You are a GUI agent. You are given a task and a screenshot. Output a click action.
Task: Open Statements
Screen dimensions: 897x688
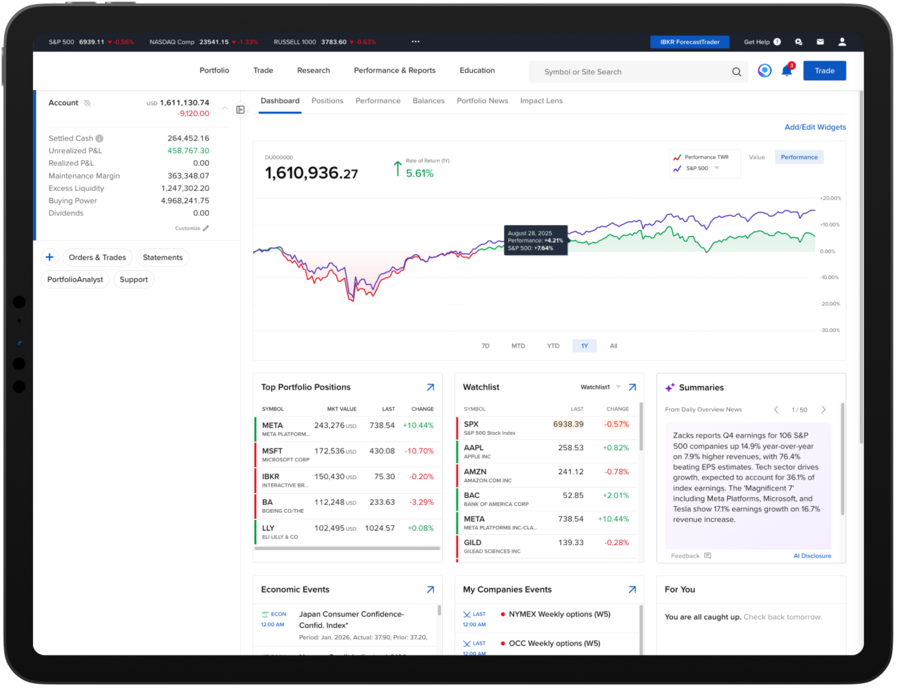point(162,257)
